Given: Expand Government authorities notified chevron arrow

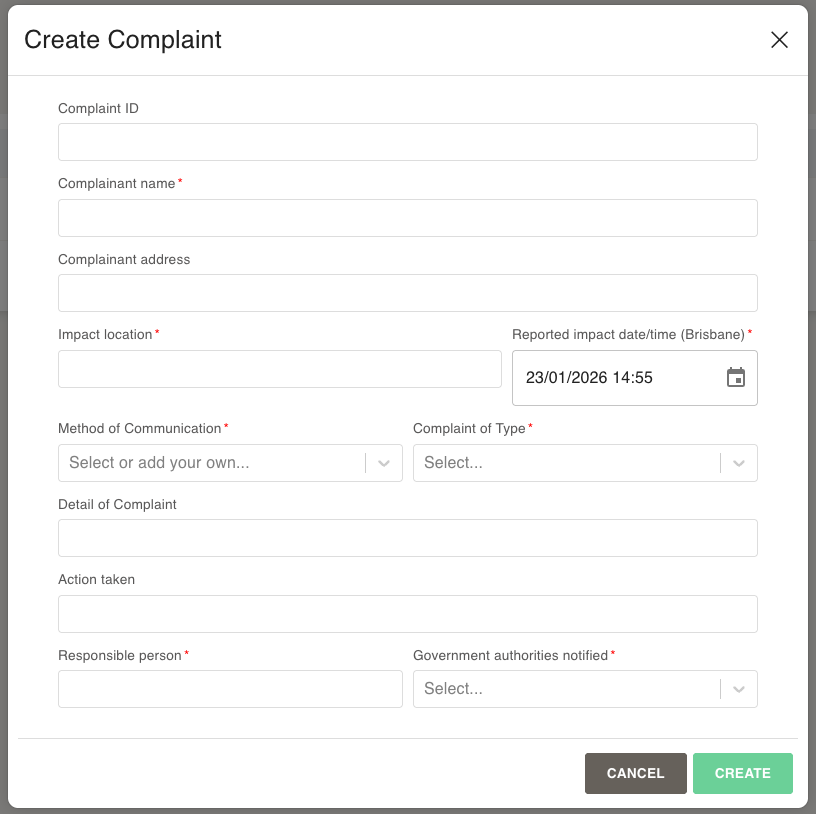Looking at the screenshot, I should pyautogui.click(x=739, y=689).
